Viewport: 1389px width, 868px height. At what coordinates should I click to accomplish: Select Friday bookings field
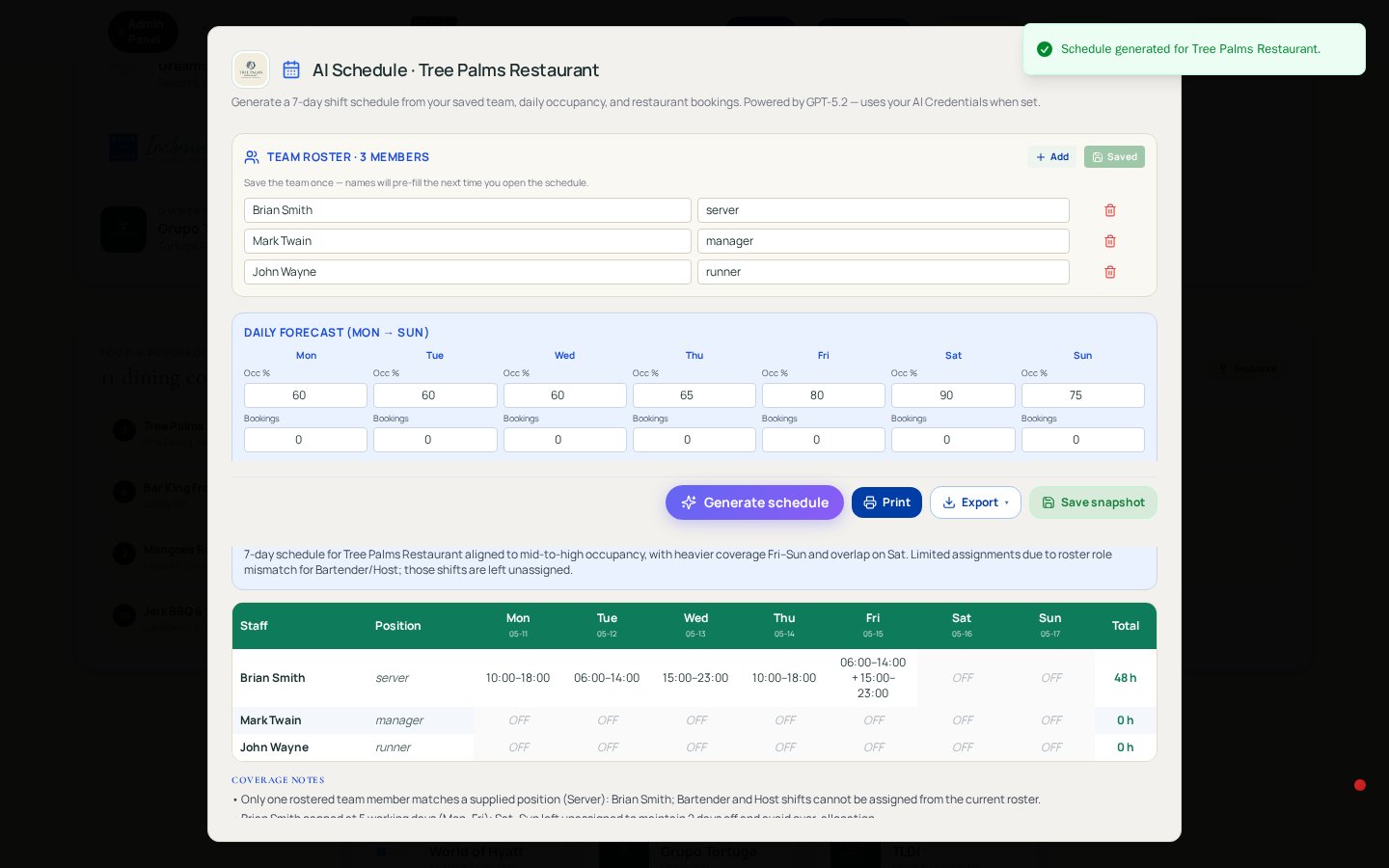(x=824, y=440)
